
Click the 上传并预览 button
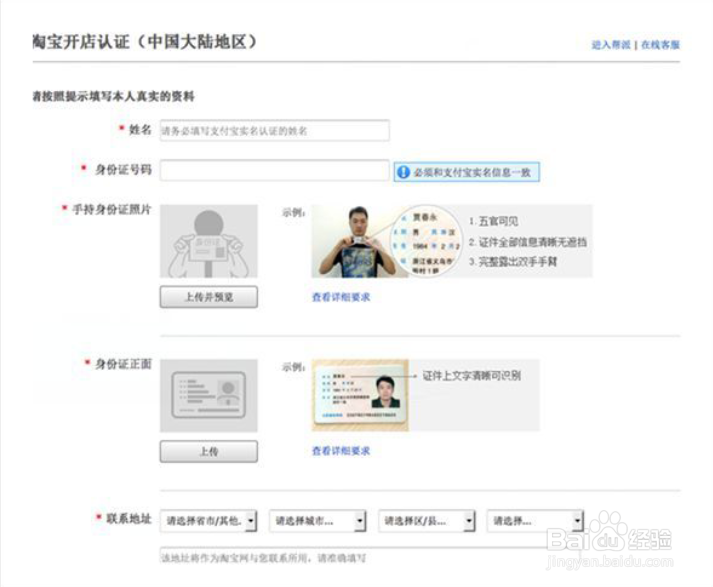click(x=209, y=297)
